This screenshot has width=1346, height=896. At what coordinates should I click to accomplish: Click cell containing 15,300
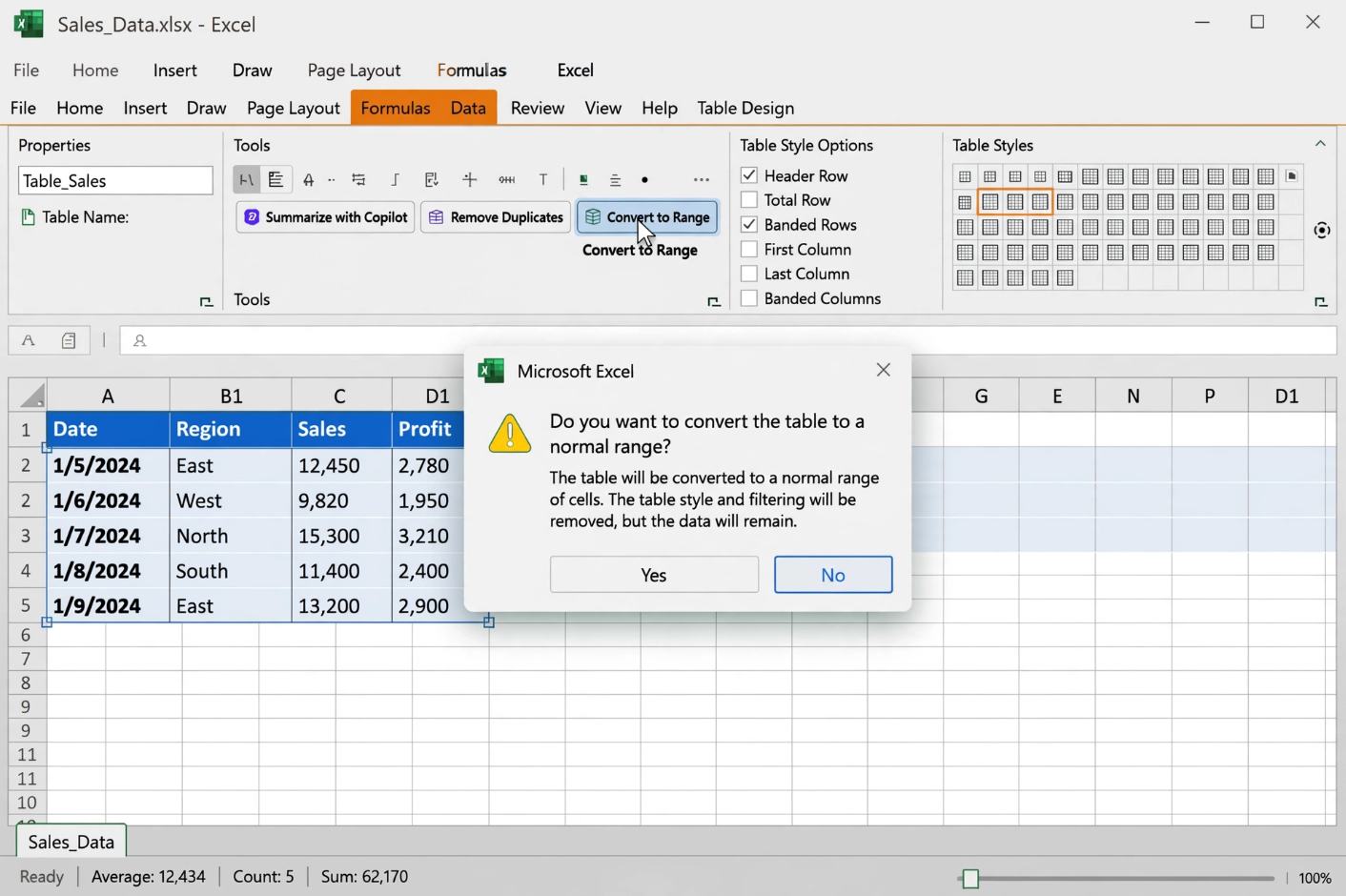pyautogui.click(x=341, y=536)
